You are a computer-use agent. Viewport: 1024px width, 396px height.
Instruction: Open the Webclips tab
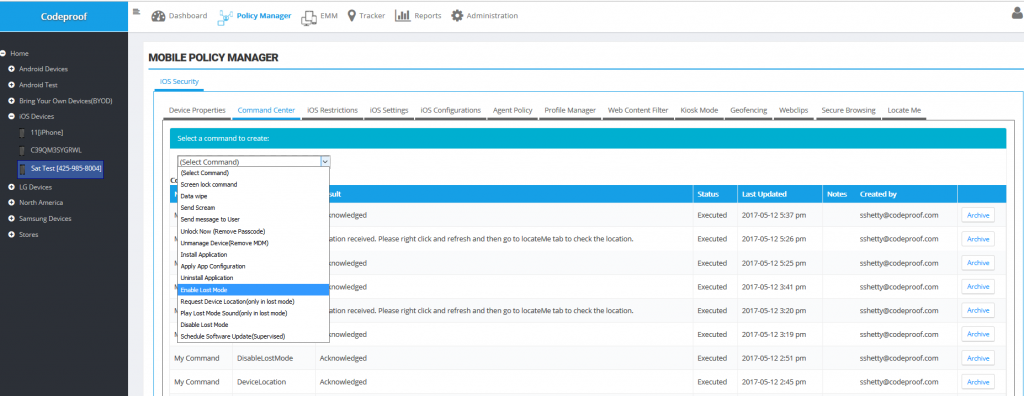793,110
